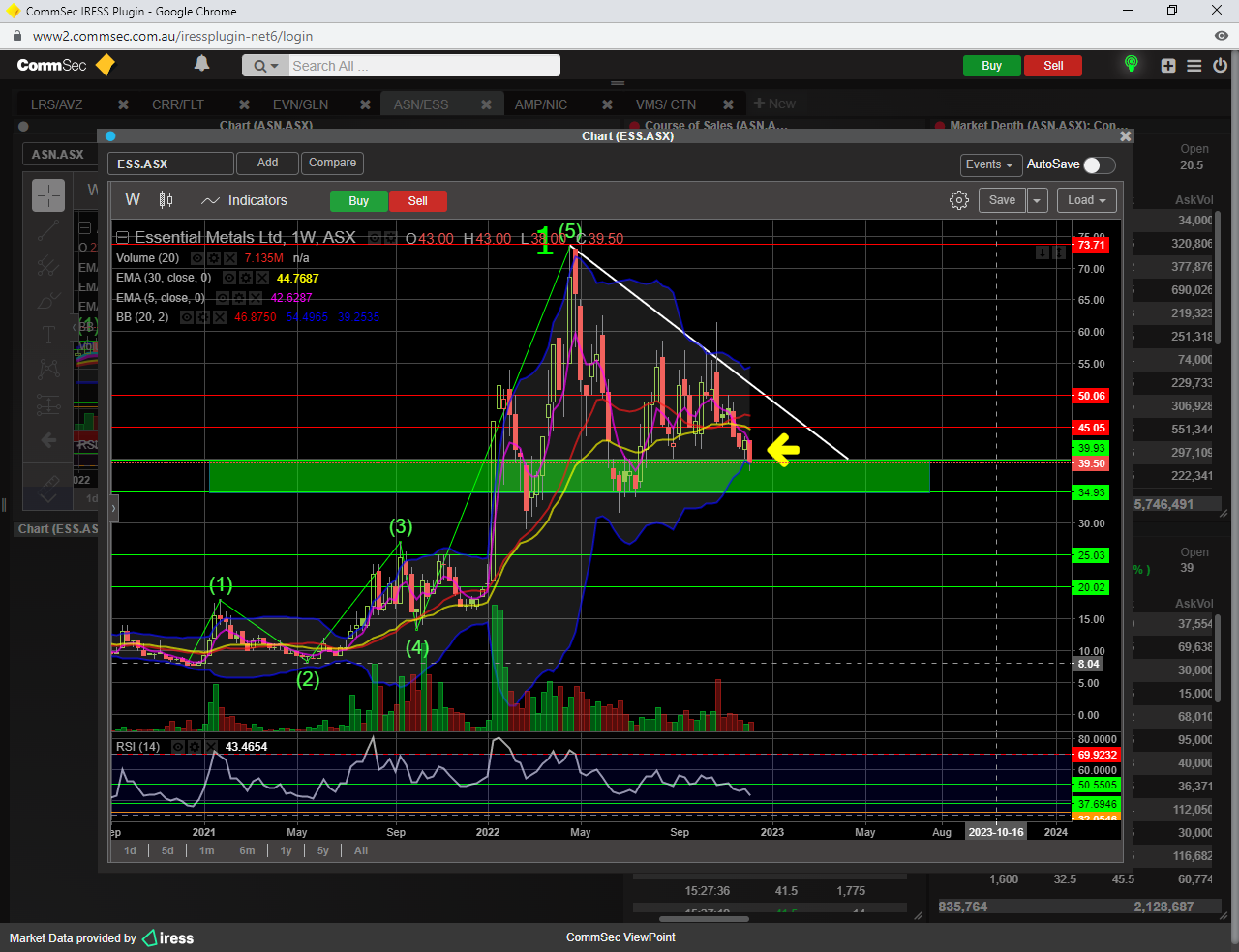The width and height of the screenshot is (1239, 952).
Task: Select the candlestick chart style icon
Action: tap(166, 200)
